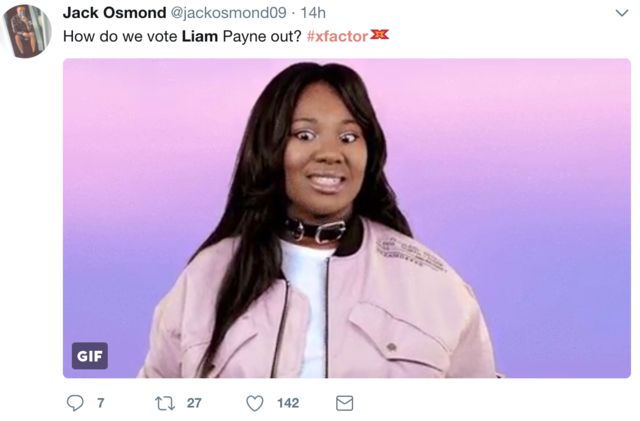Open the Jack Osmond display name link
Screen dimensions: 640x421
click(x=114, y=13)
